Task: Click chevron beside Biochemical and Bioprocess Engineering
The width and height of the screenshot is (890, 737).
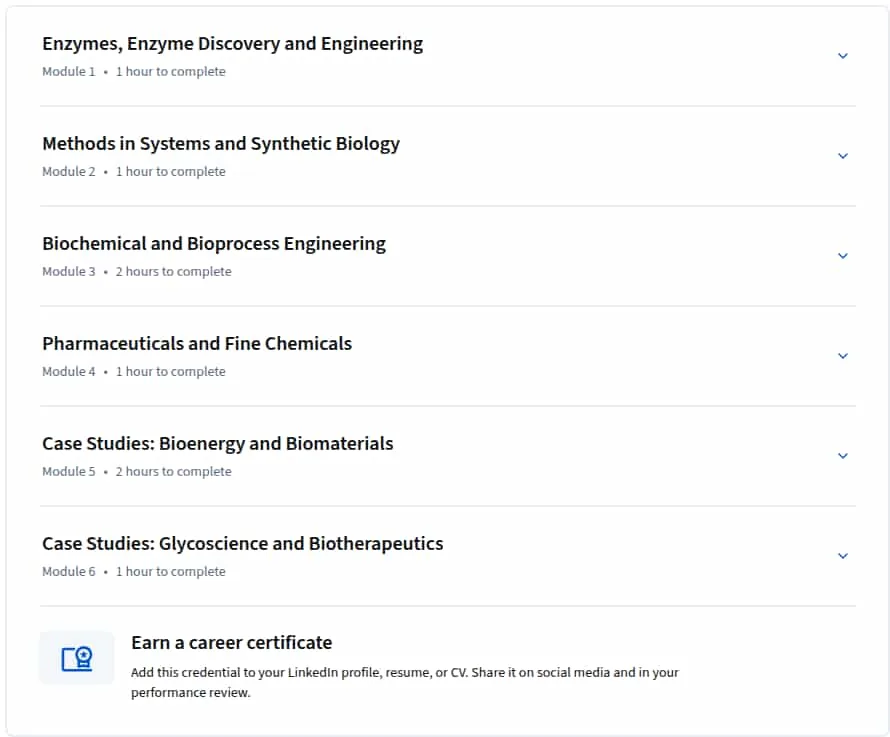Action: click(x=842, y=256)
